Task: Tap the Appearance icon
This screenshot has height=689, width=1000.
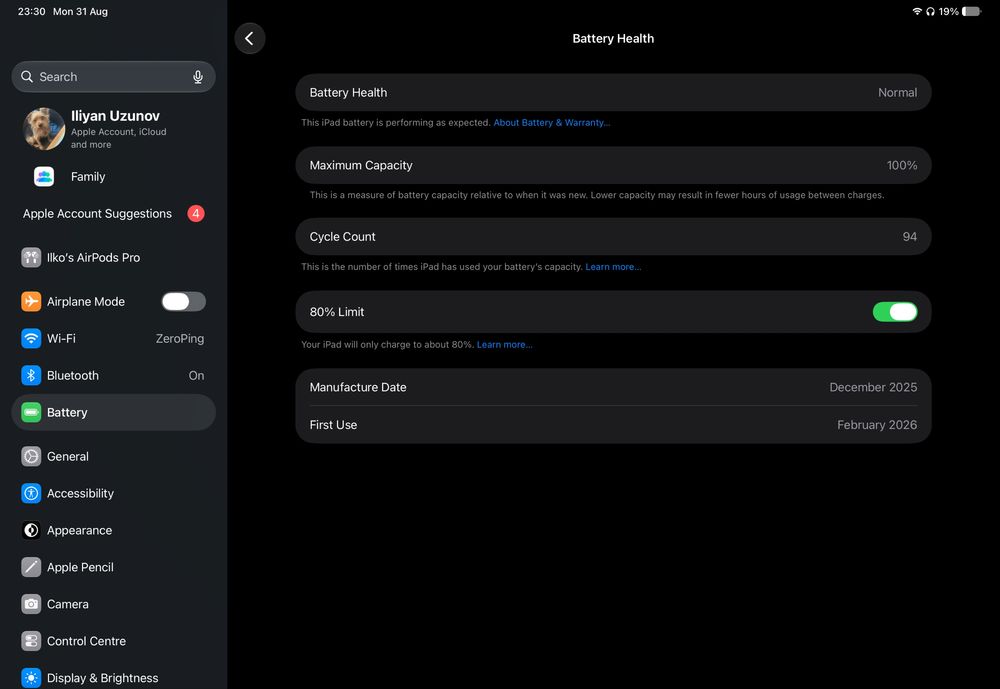Action: 31,530
